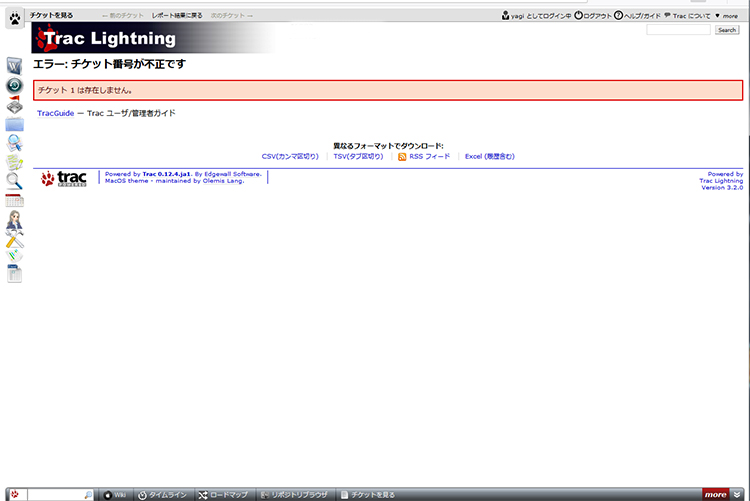Open the tools admin icon in sidebar
The height and width of the screenshot is (501, 750).
[x=14, y=239]
